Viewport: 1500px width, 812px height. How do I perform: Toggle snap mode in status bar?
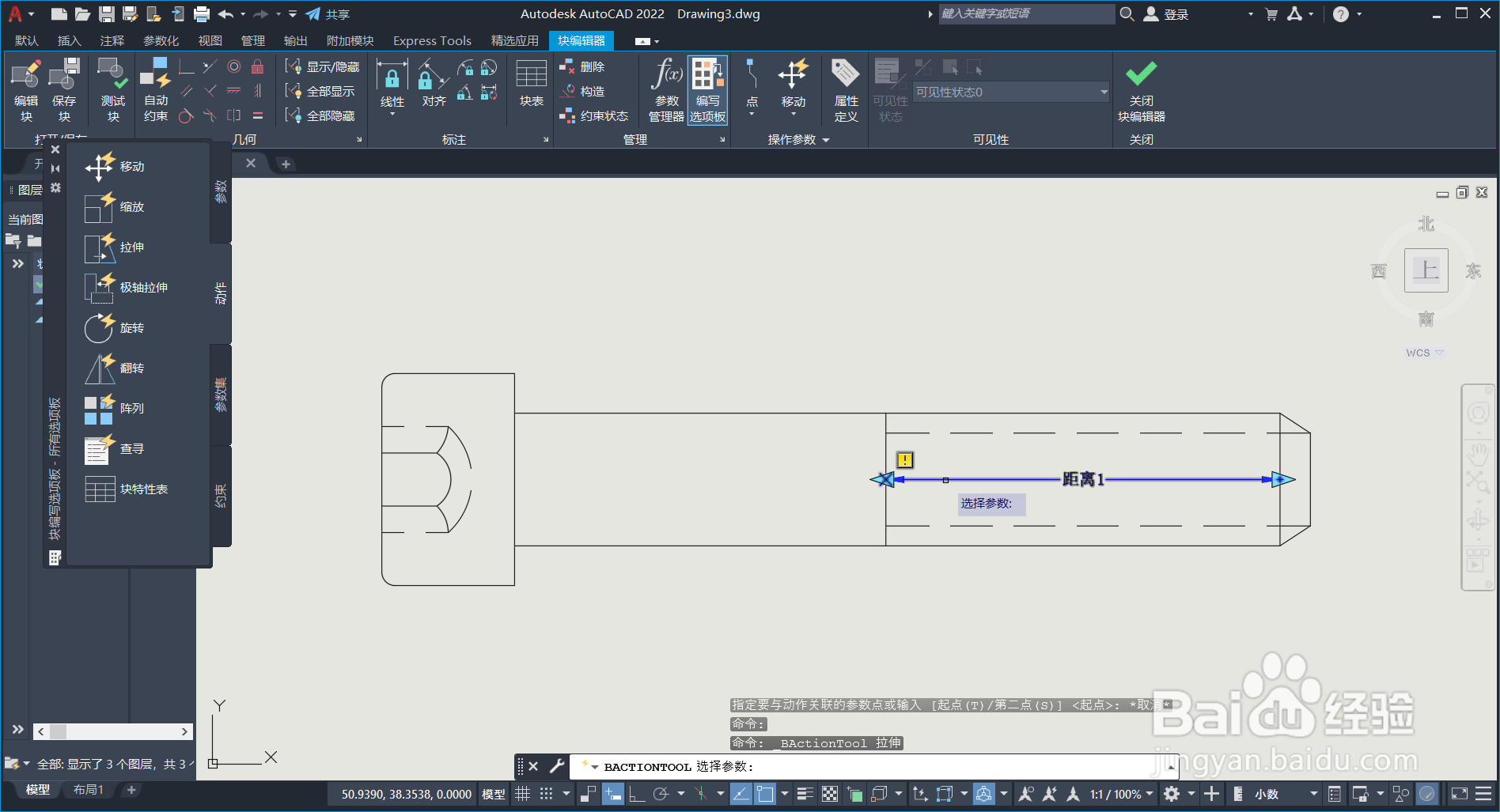coord(547,794)
